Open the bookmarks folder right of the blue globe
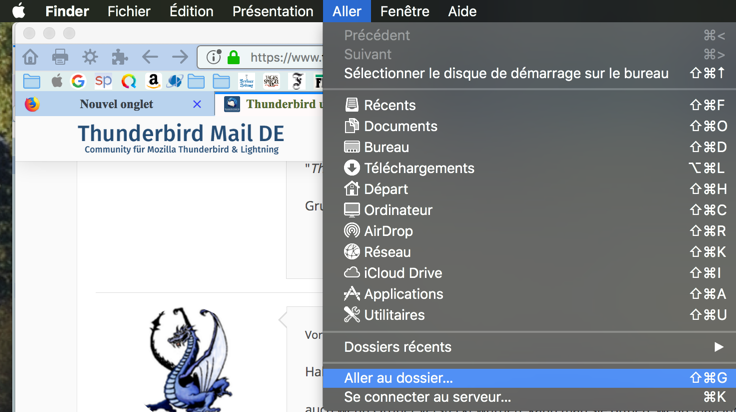This screenshot has height=412, width=736. tap(196, 81)
